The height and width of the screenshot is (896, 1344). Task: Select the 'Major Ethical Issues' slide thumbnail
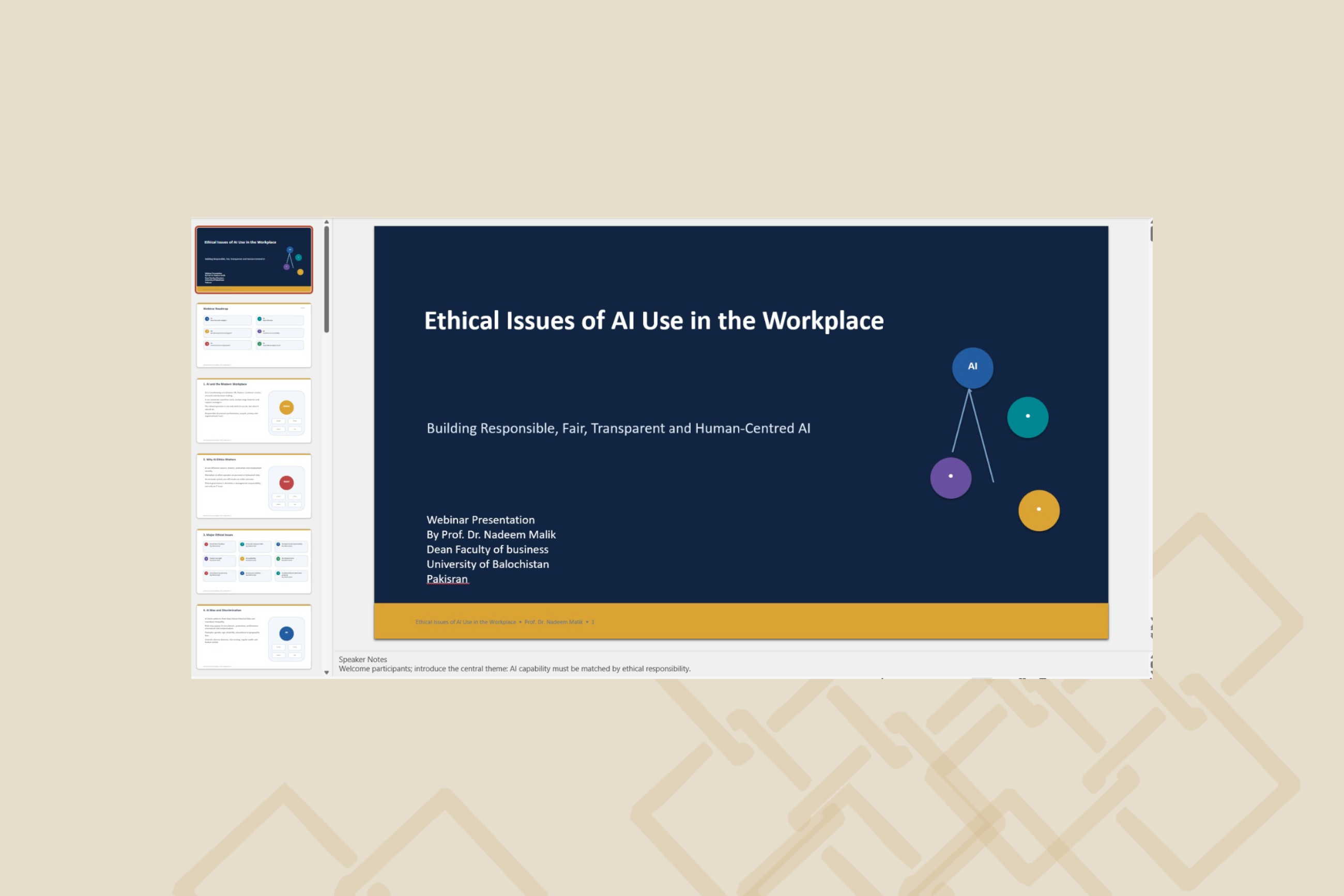[x=254, y=562]
